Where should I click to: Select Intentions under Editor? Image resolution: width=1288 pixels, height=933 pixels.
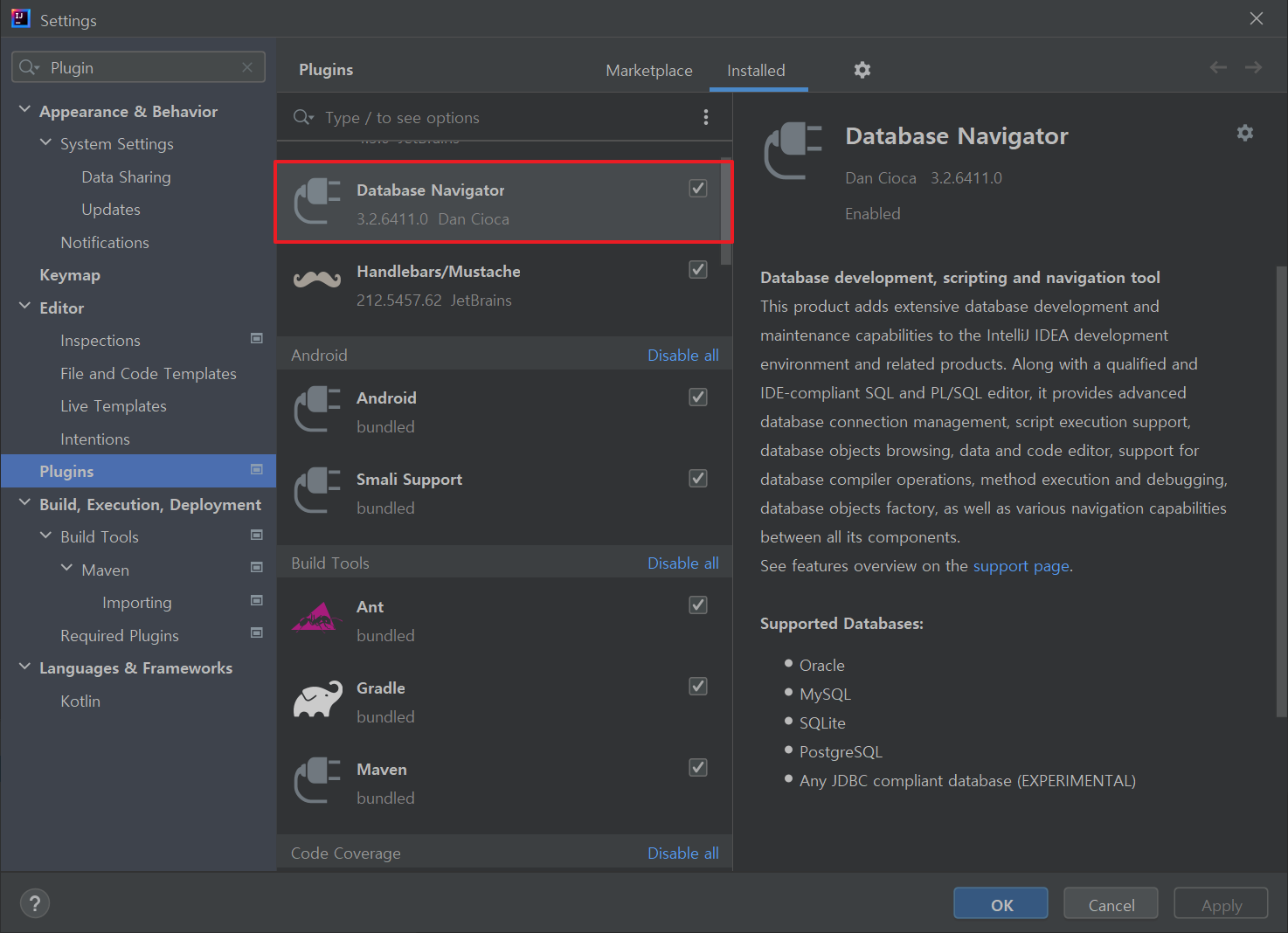click(95, 439)
